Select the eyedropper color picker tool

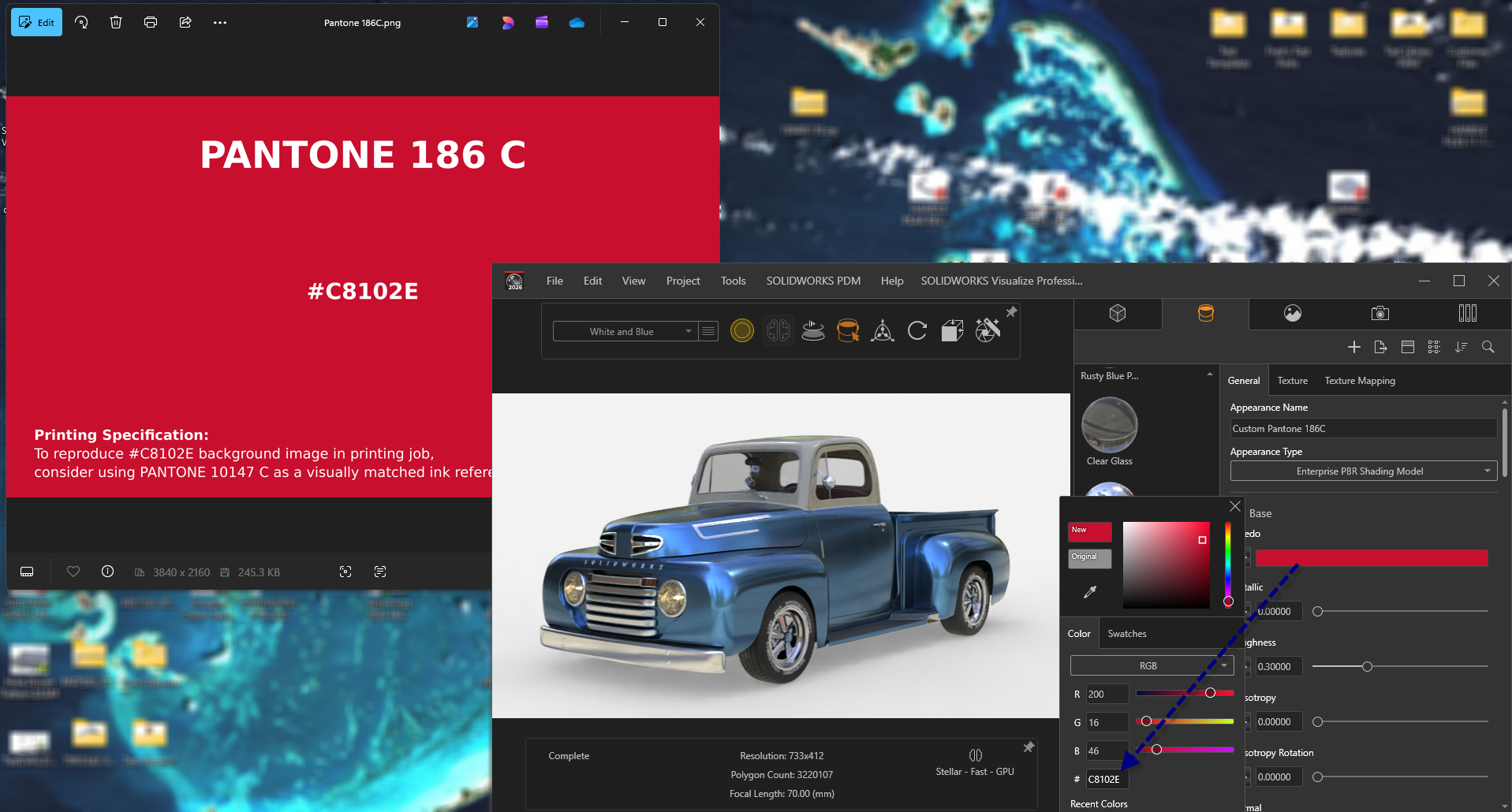click(x=1090, y=592)
